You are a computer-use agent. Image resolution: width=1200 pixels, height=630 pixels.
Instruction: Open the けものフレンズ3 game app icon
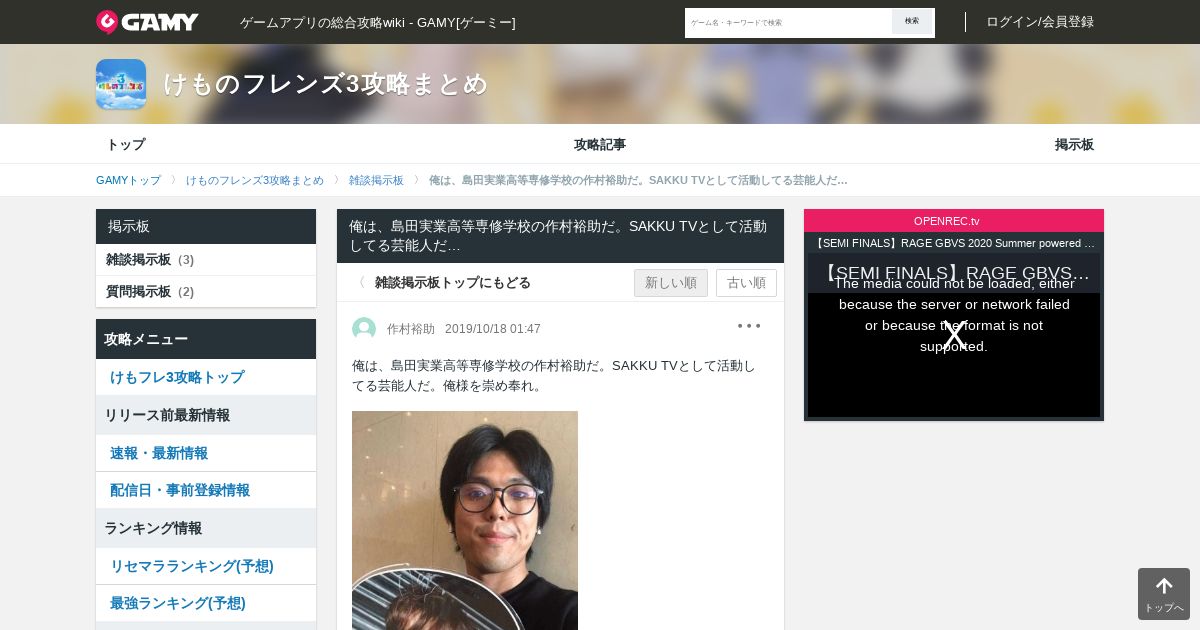tap(121, 84)
